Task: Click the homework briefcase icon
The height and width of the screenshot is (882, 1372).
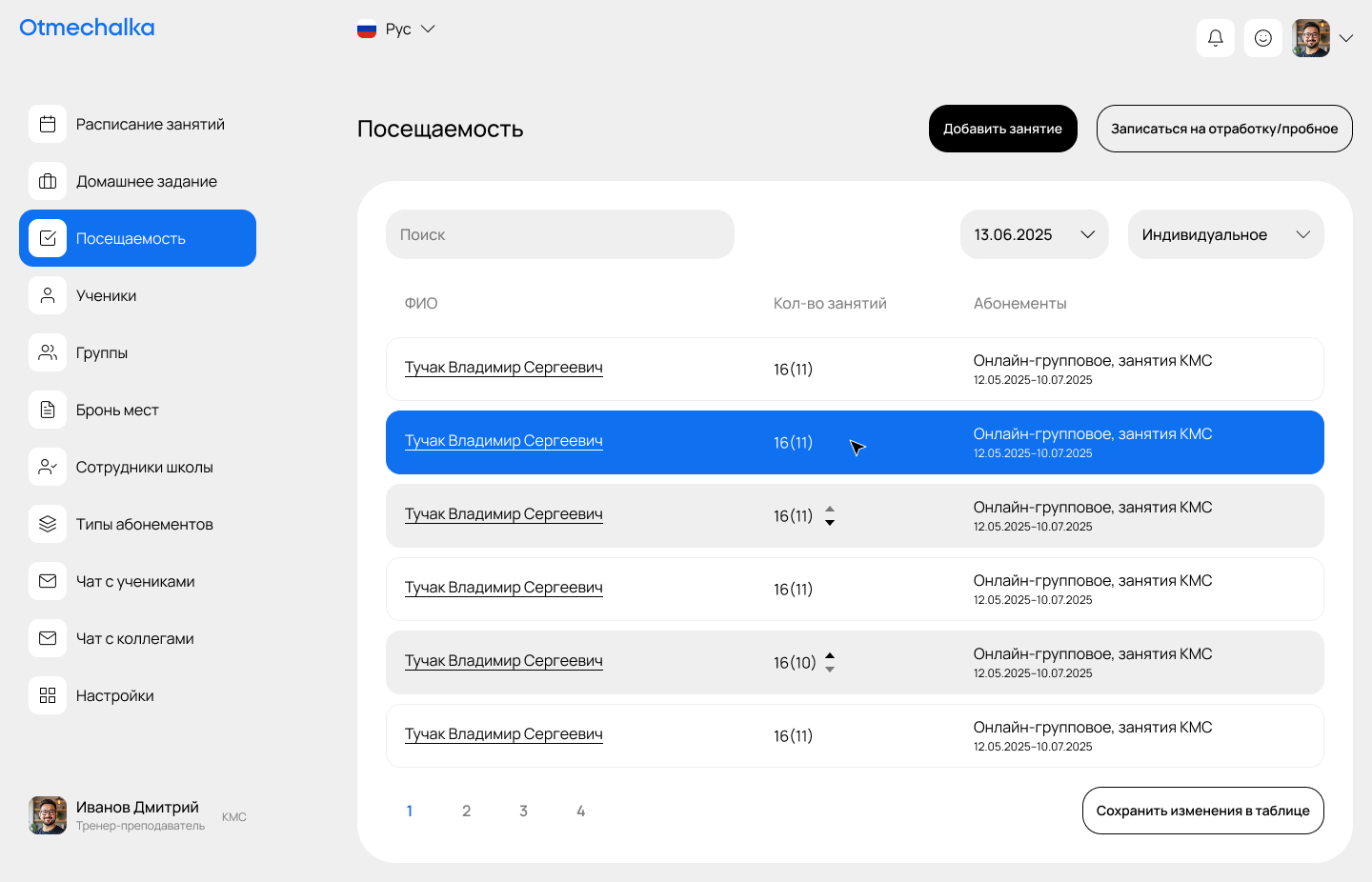Action: (x=48, y=181)
